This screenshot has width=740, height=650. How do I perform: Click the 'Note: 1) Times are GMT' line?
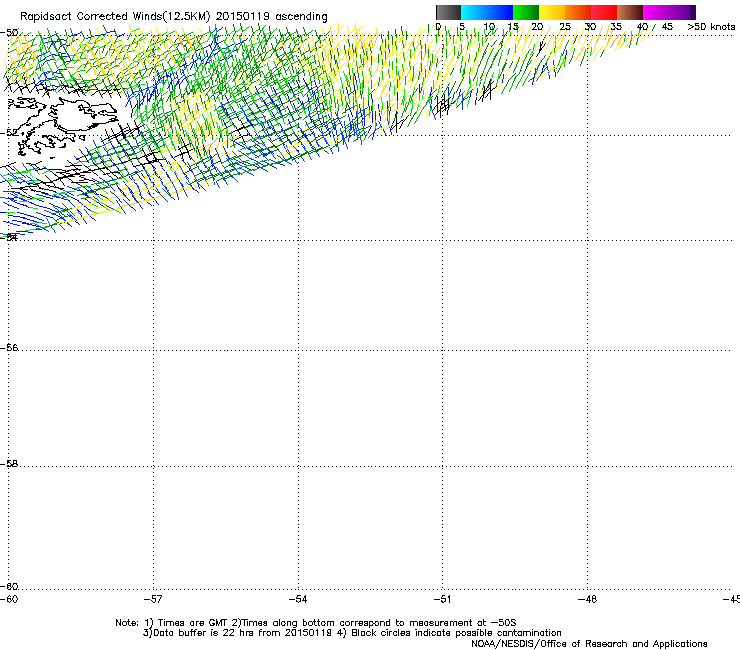[x=172, y=623]
